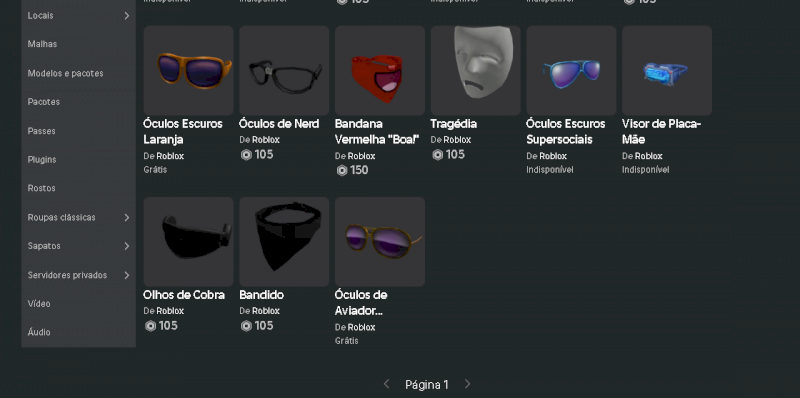Image resolution: width=800 pixels, height=398 pixels.
Task: Select Áudio in the sidebar
Action: click(x=39, y=332)
